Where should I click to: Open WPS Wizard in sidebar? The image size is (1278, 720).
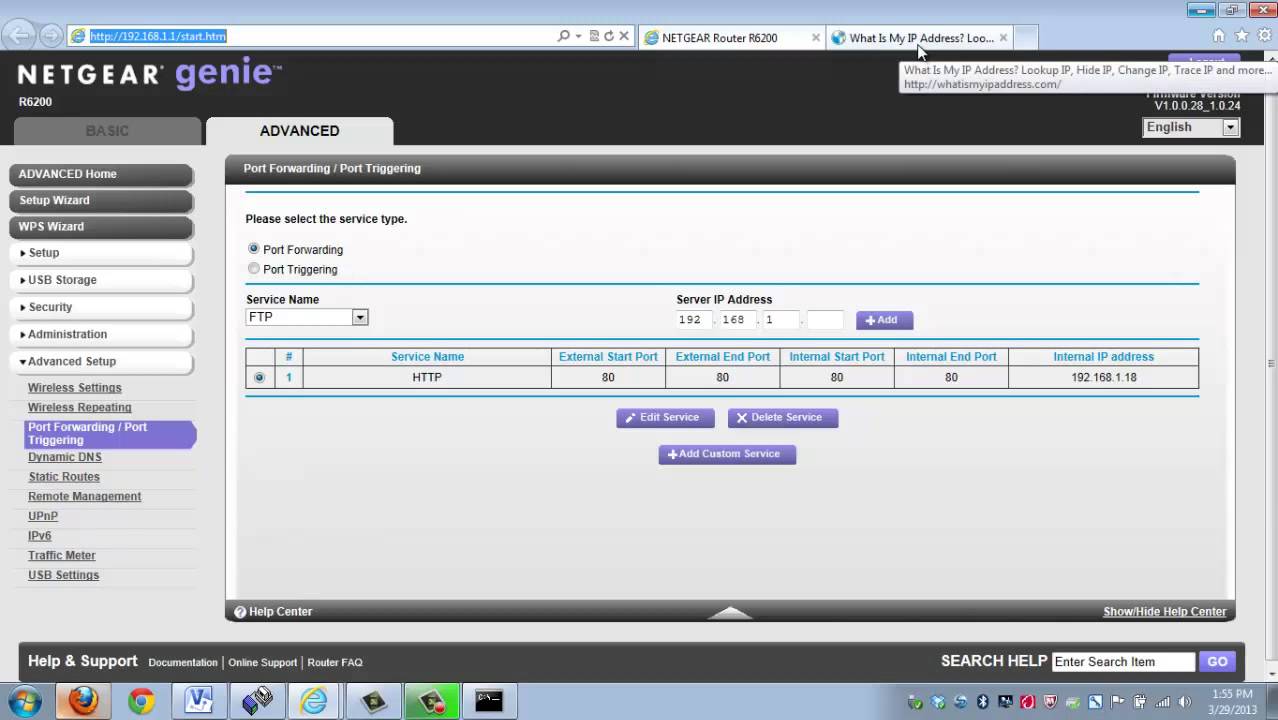[101, 227]
